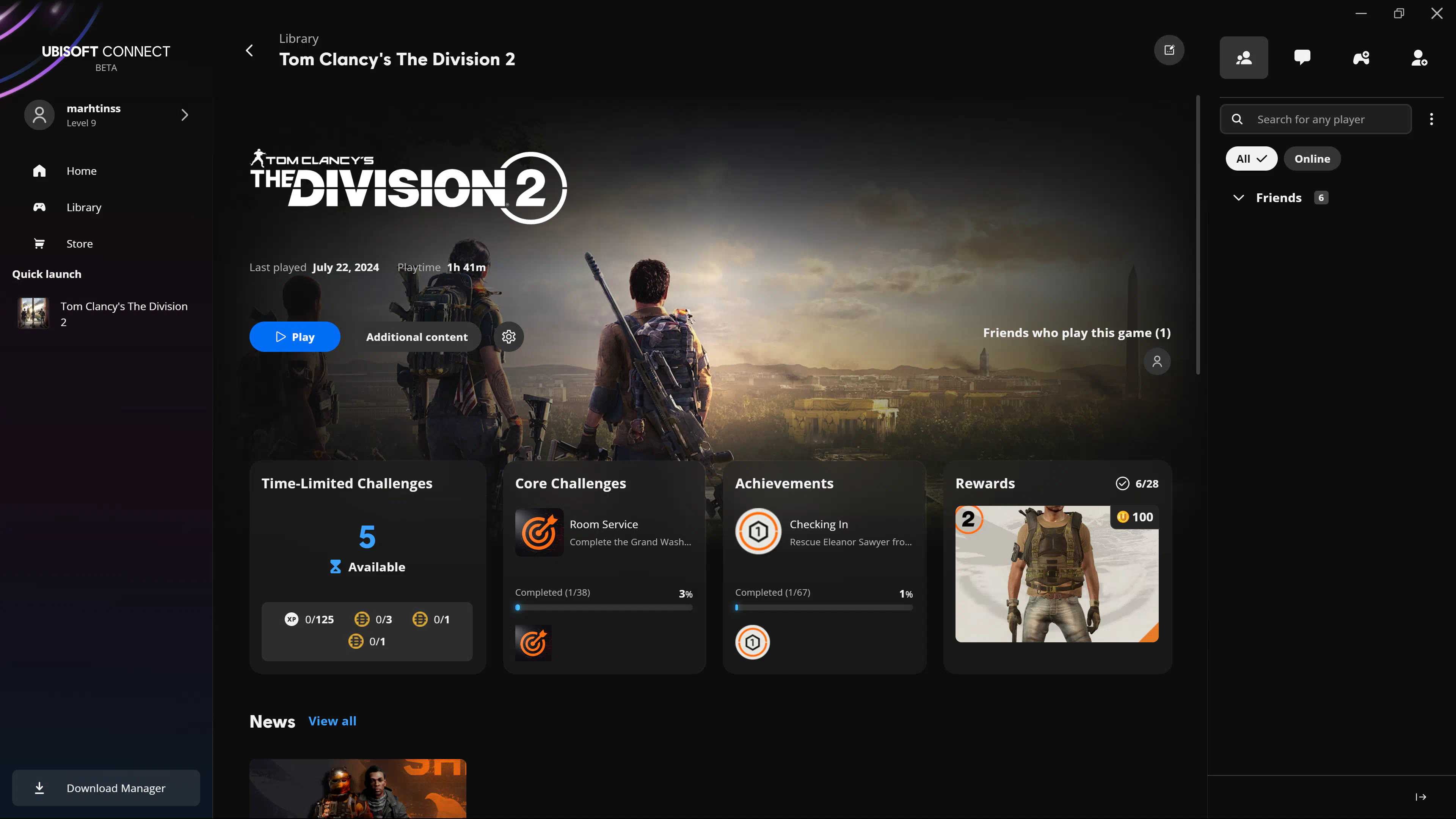1456x819 pixels.
Task: Launch game with the Play button
Action: pos(295,337)
